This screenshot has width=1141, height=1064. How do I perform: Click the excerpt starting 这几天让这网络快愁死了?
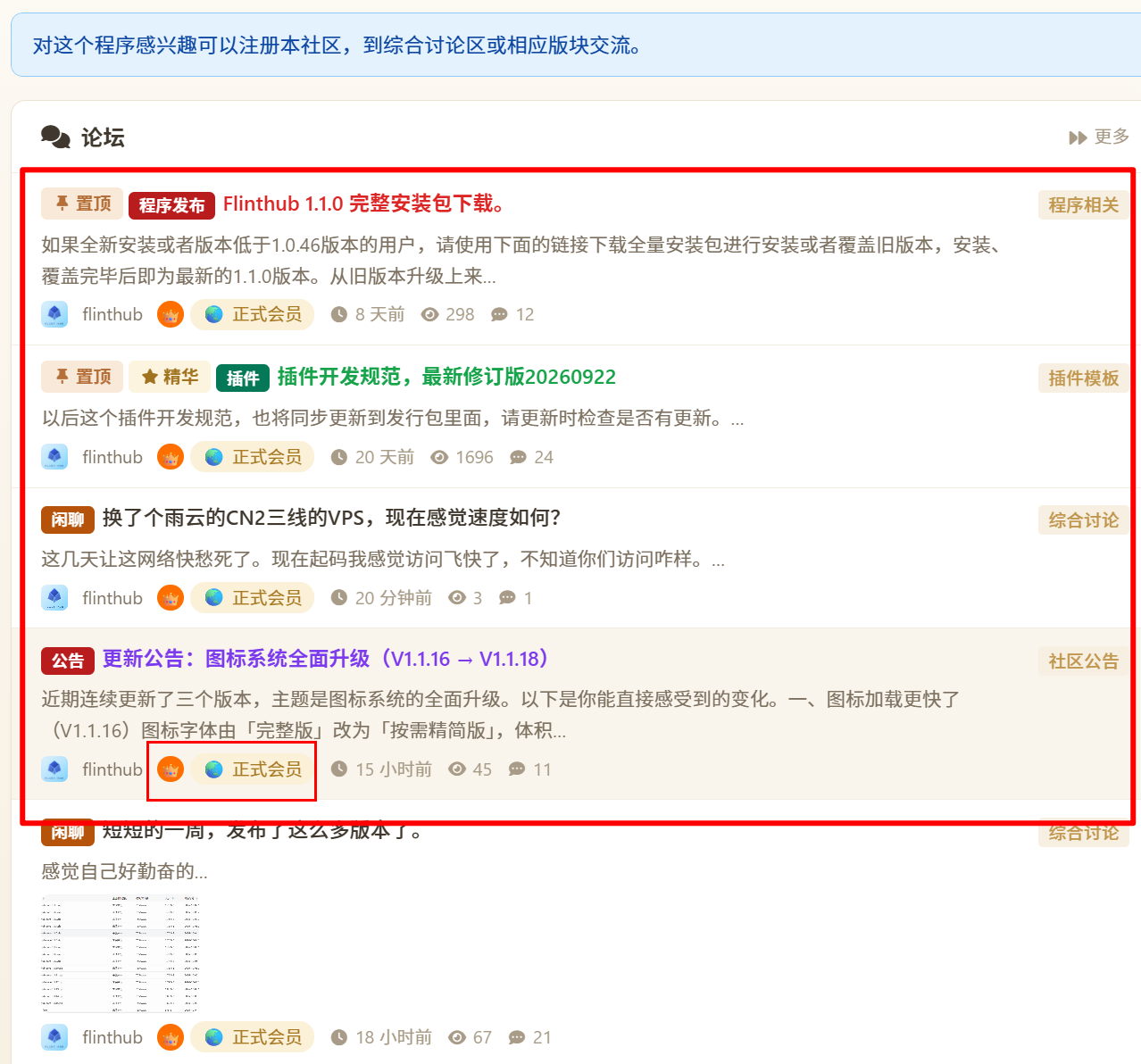[383, 559]
